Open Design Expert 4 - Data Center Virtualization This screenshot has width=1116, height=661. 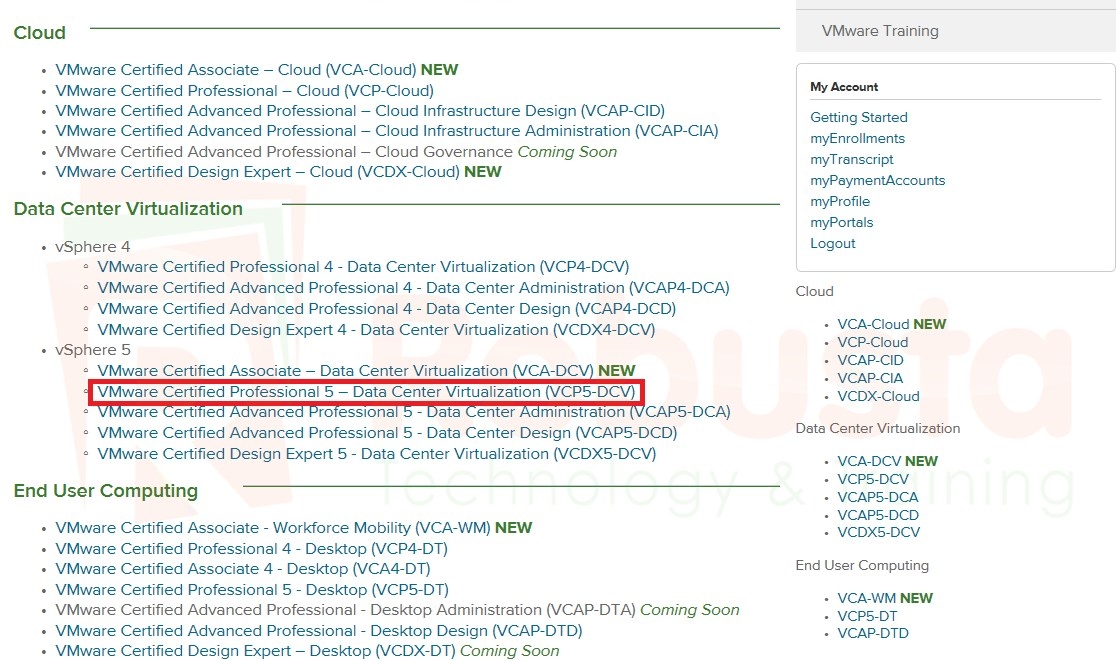(376, 329)
